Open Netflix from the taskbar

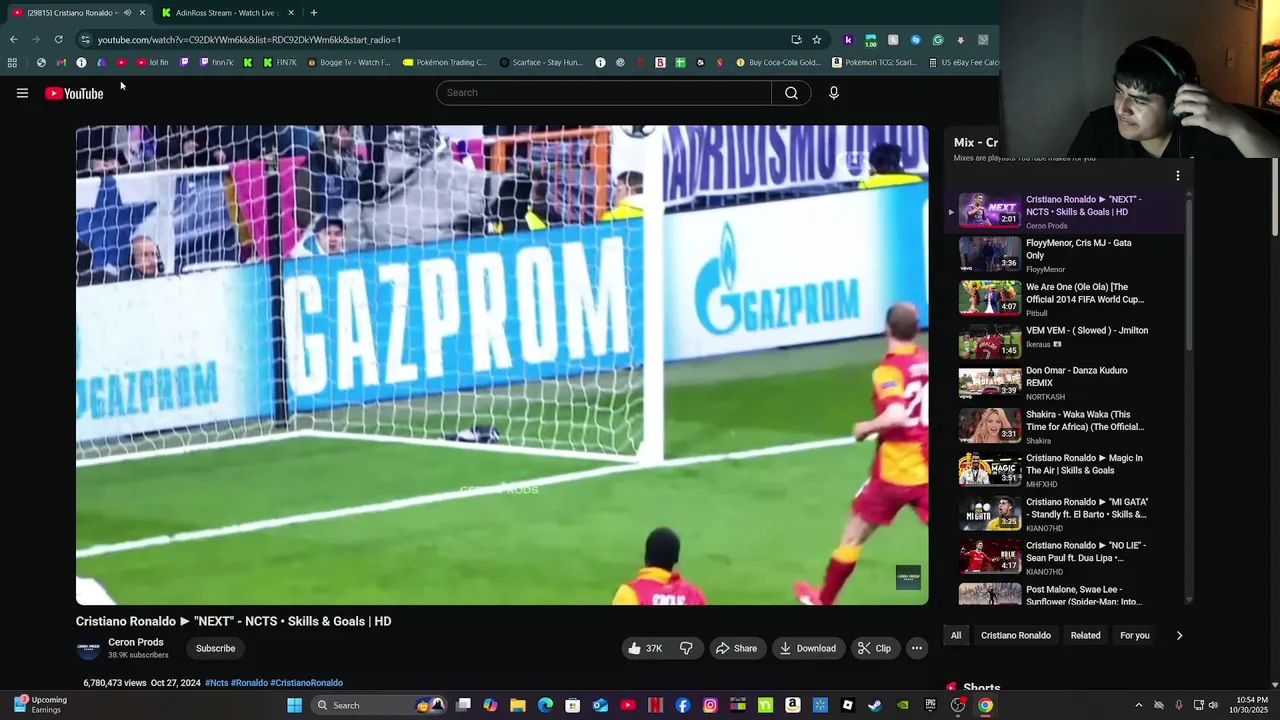point(655,705)
